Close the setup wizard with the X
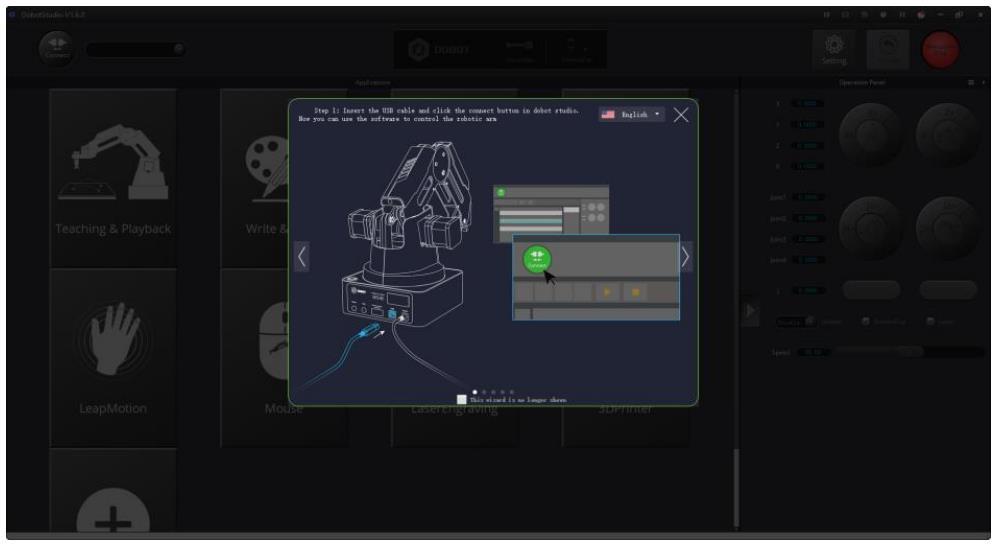 click(680, 115)
